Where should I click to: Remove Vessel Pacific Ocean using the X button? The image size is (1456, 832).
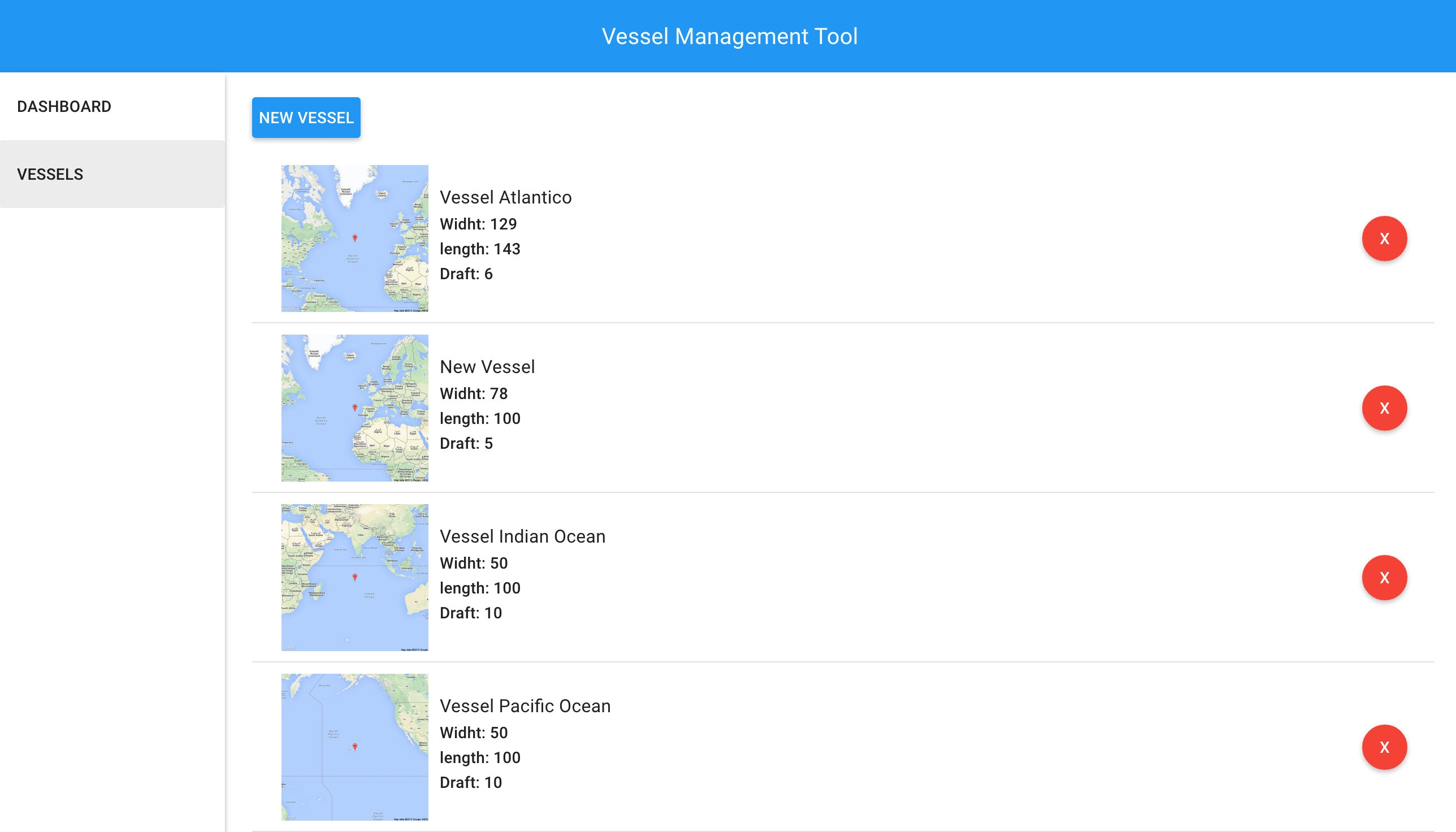(x=1384, y=747)
